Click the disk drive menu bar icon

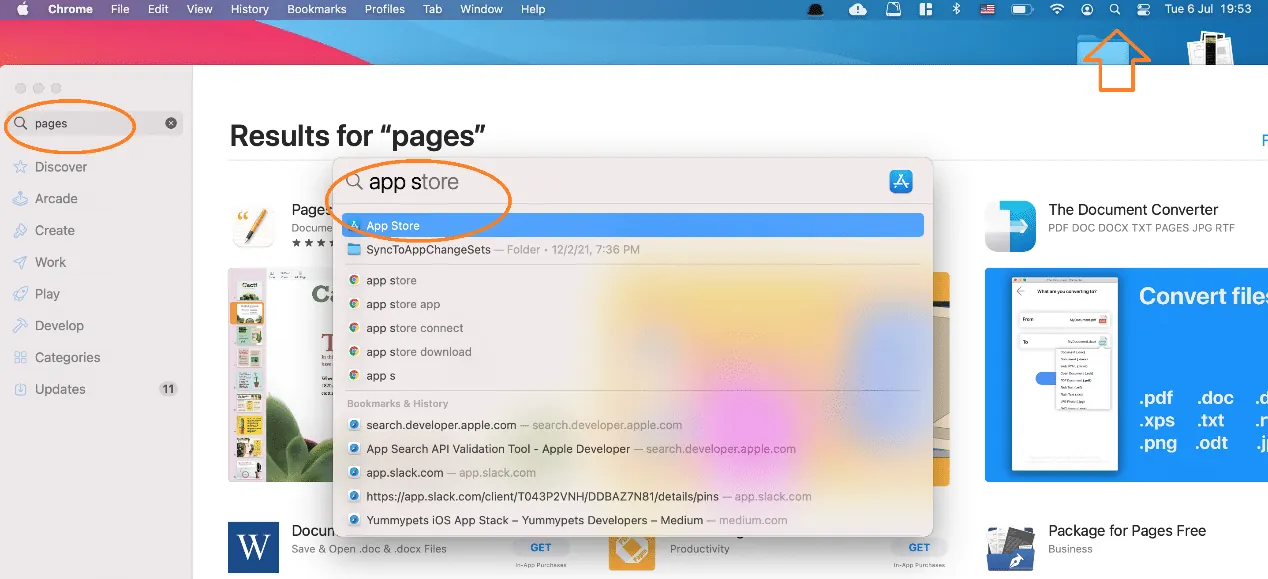pyautogui.click(x=894, y=9)
